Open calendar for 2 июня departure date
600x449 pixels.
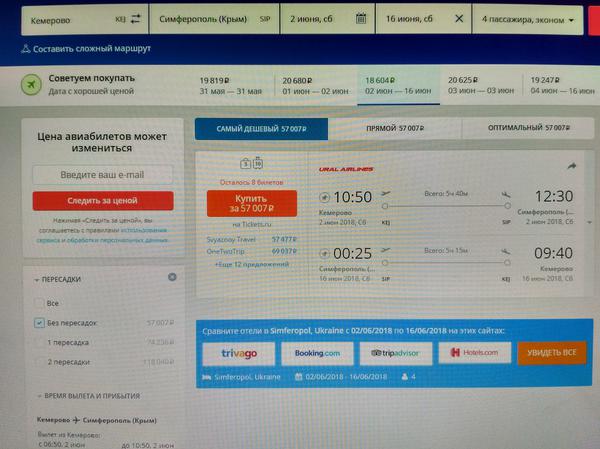pyautogui.click(x=358, y=19)
